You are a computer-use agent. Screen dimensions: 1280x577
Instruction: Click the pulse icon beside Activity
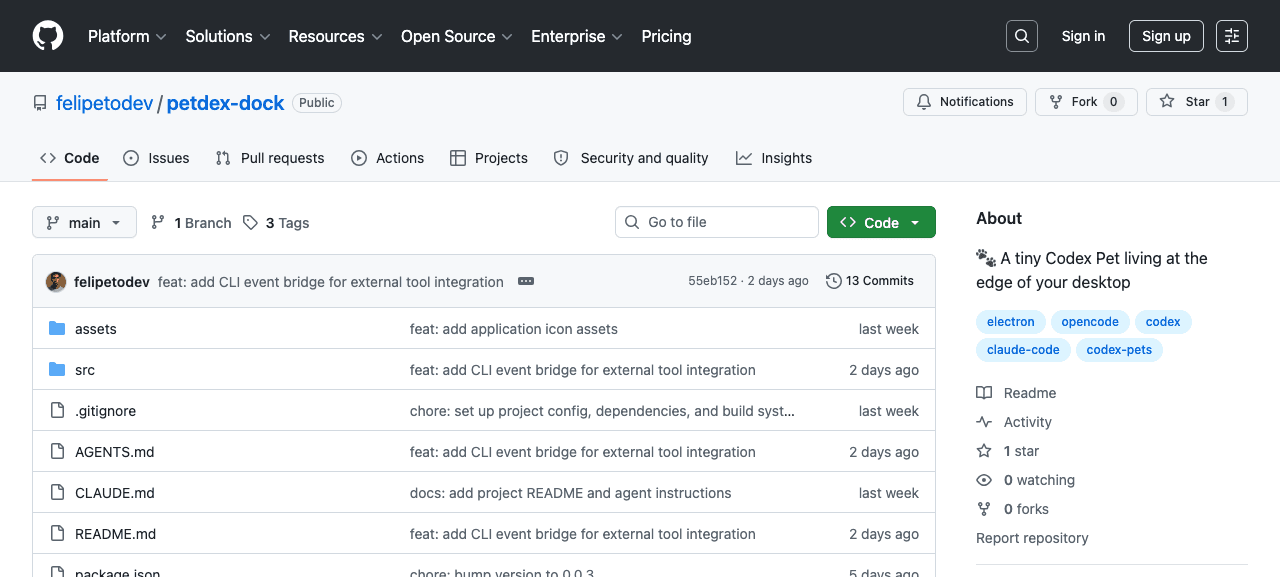pyautogui.click(x=984, y=422)
